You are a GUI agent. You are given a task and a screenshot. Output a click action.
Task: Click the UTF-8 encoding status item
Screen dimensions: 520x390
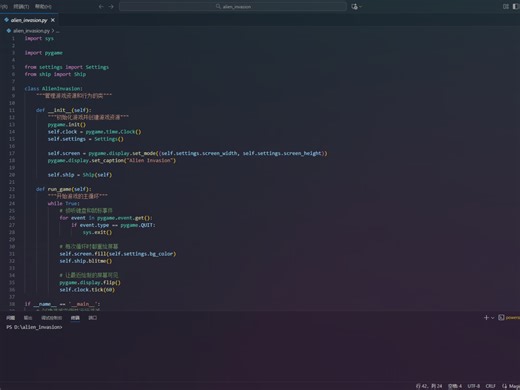click(474, 386)
